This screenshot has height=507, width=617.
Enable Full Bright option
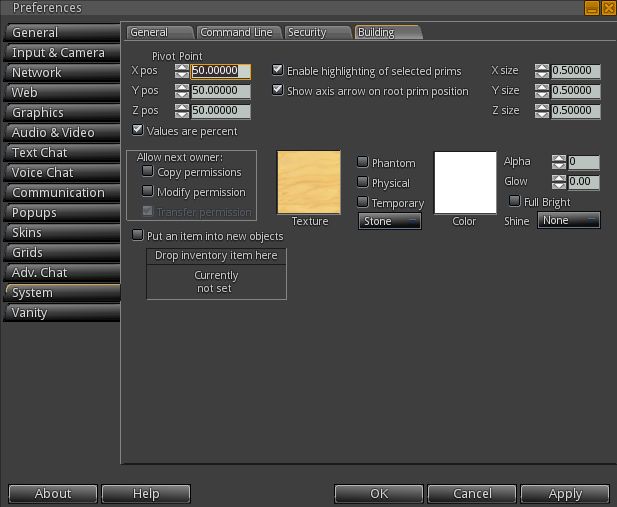point(515,201)
